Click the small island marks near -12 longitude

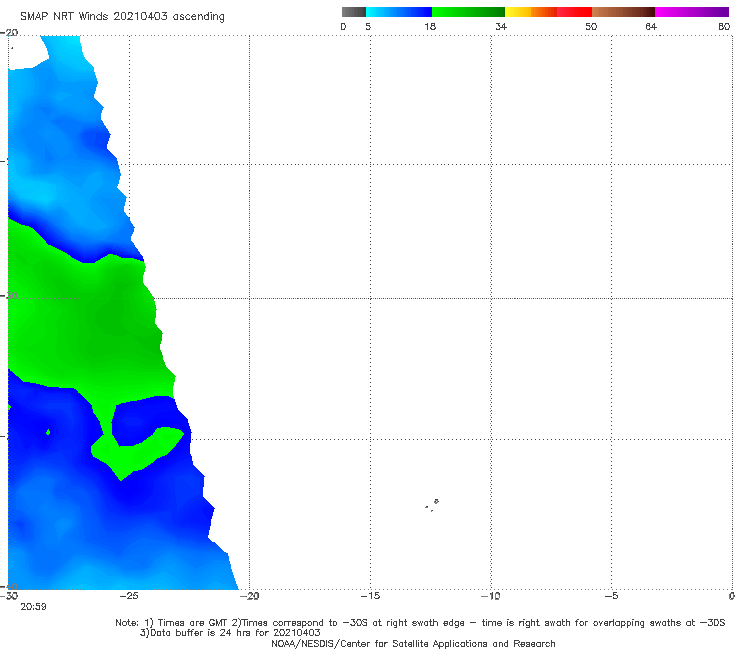(432, 505)
